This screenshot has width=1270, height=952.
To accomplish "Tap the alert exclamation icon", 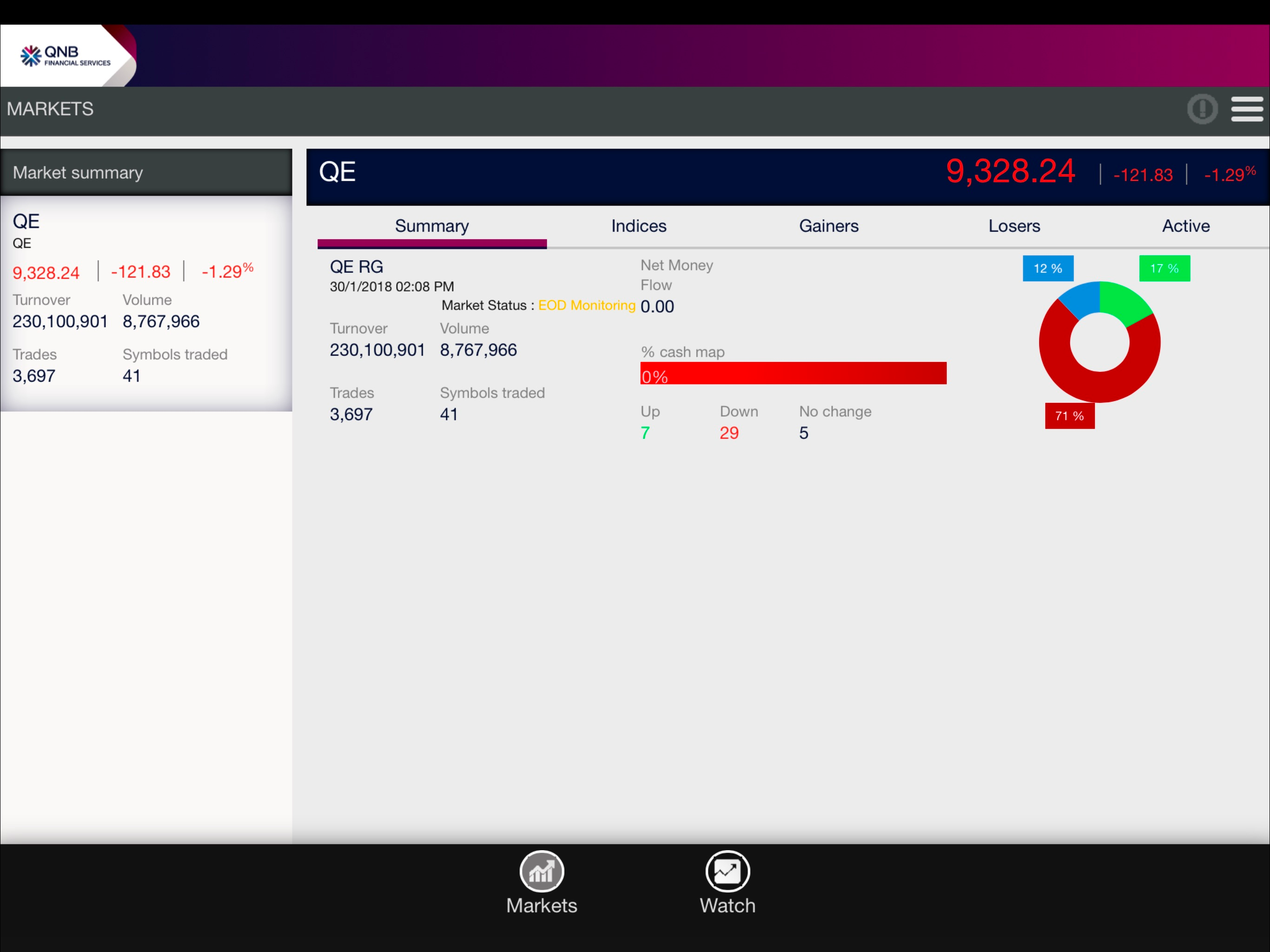I will point(1202,109).
